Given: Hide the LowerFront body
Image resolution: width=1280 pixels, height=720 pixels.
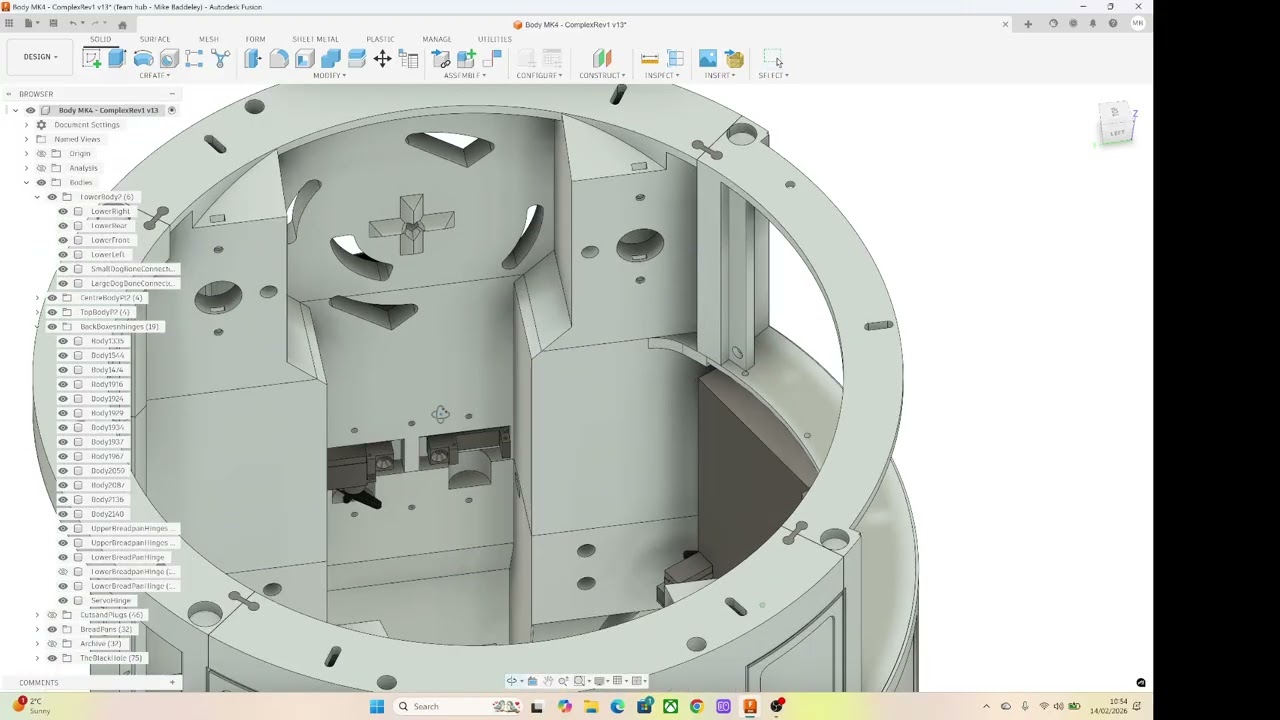Looking at the screenshot, I should [63, 240].
